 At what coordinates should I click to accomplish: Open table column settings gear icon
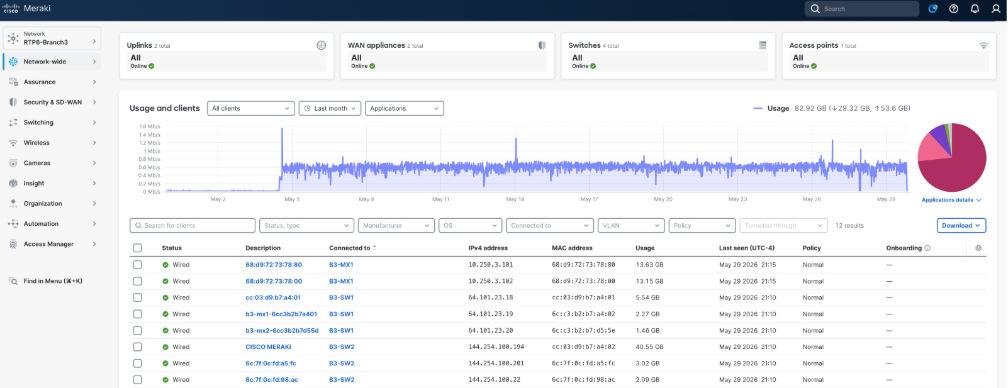(978, 248)
